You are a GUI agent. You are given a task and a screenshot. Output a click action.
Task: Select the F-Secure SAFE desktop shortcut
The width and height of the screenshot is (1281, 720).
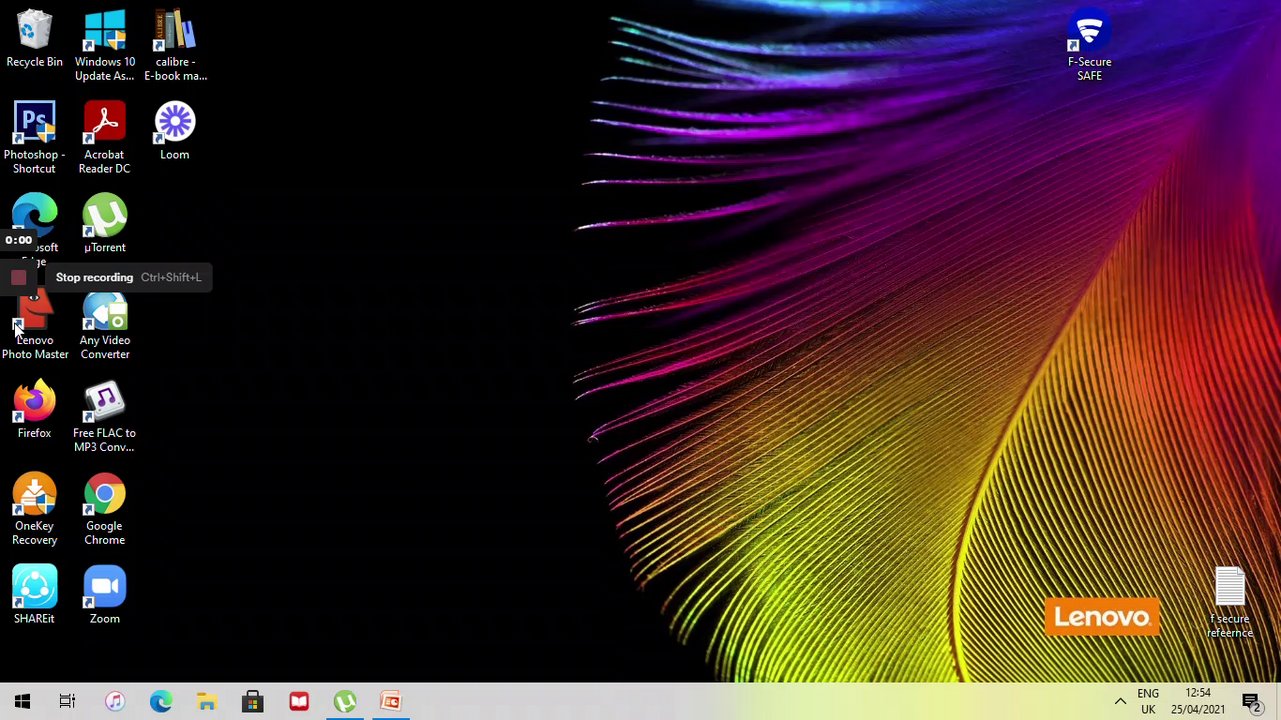pyautogui.click(x=1089, y=46)
